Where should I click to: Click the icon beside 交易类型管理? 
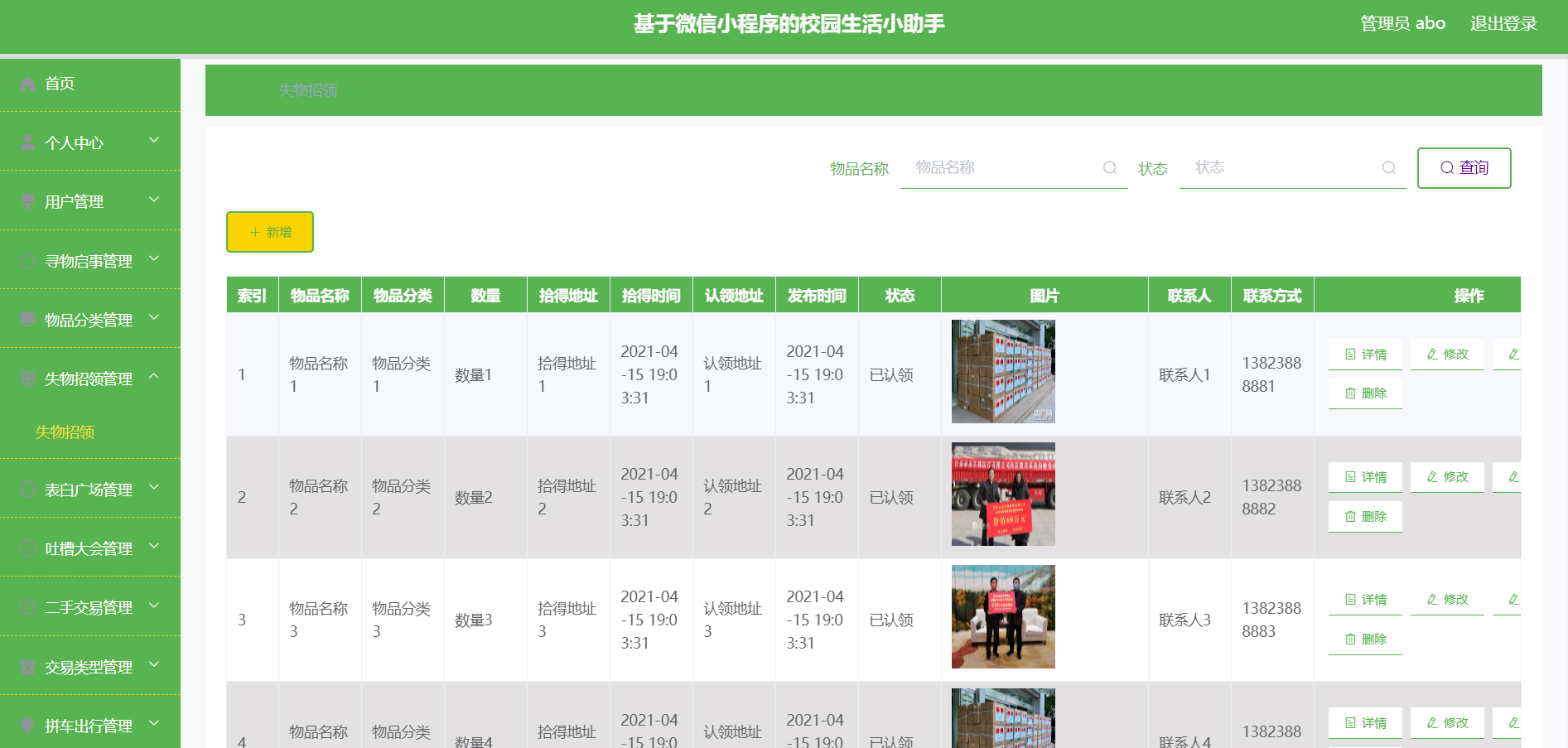(27, 667)
